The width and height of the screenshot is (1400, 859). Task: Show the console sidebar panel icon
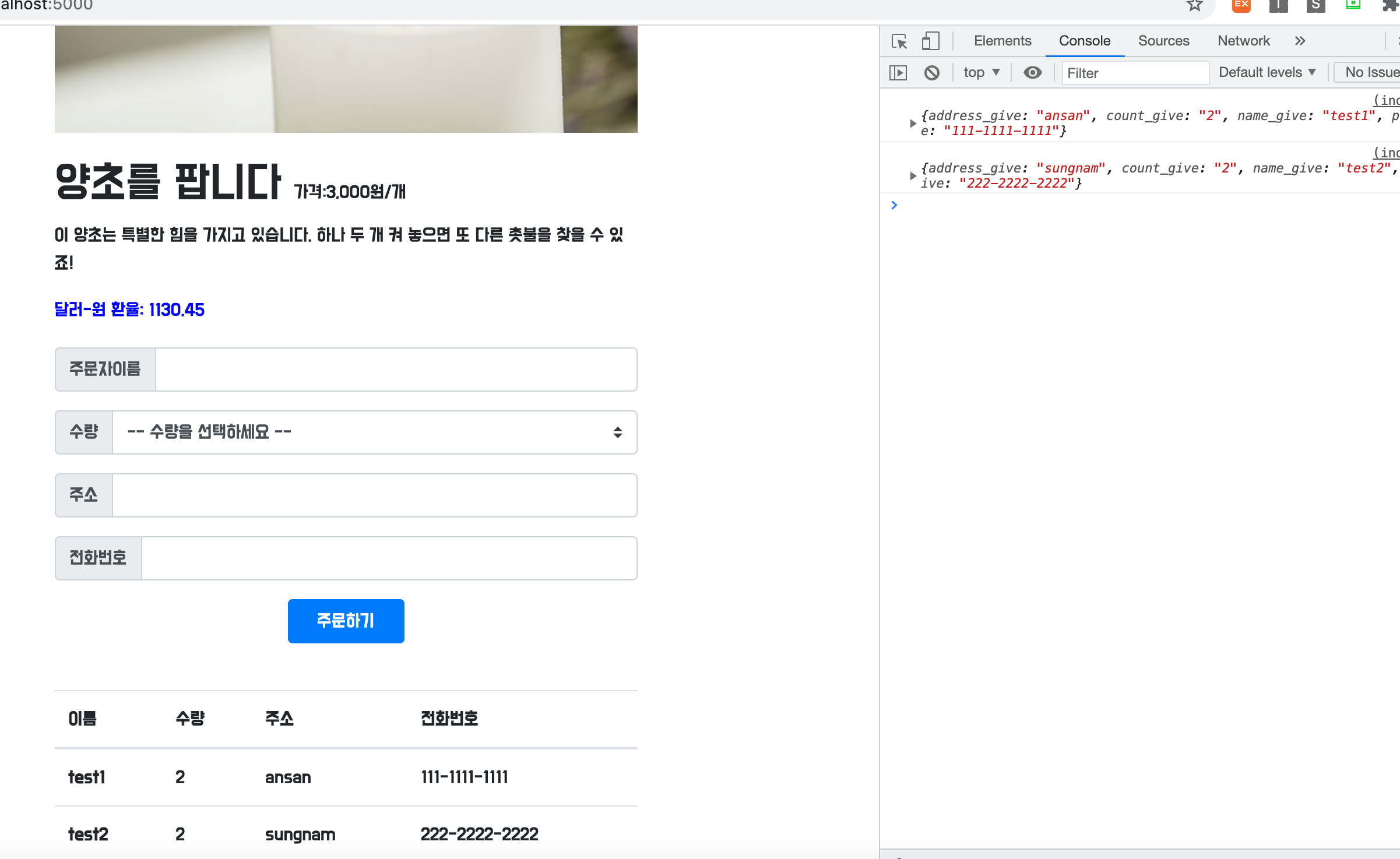pos(898,73)
